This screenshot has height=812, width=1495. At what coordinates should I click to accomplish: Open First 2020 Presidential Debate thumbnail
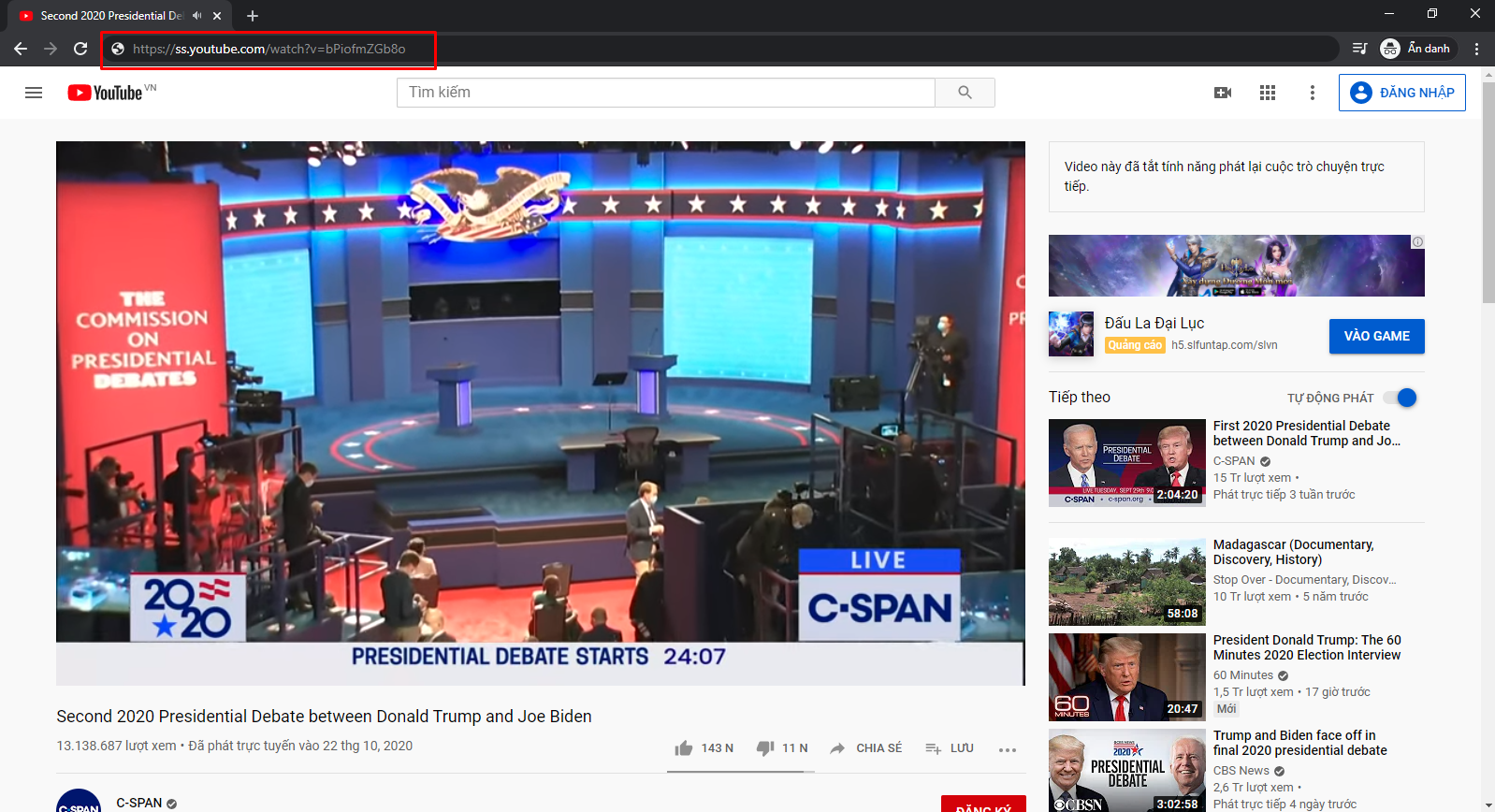tap(1127, 462)
